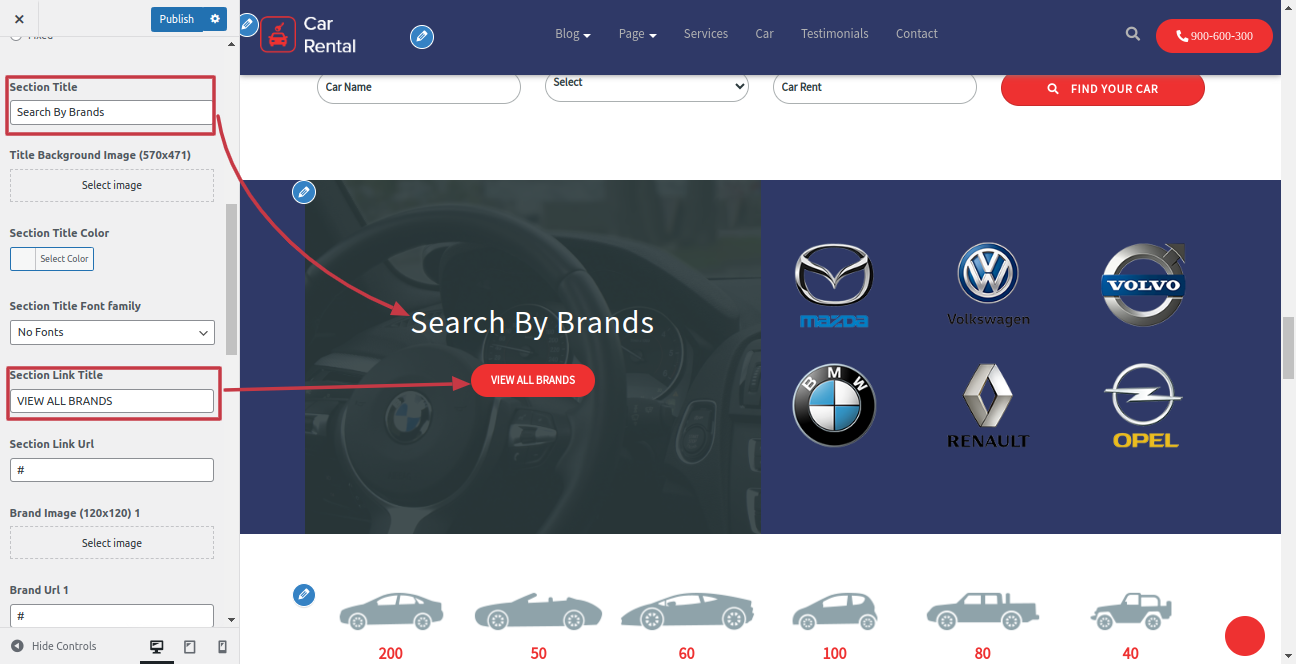Viewport: 1296px width, 664px height.
Task: Focus the Section Link Url field
Action: tap(112, 470)
